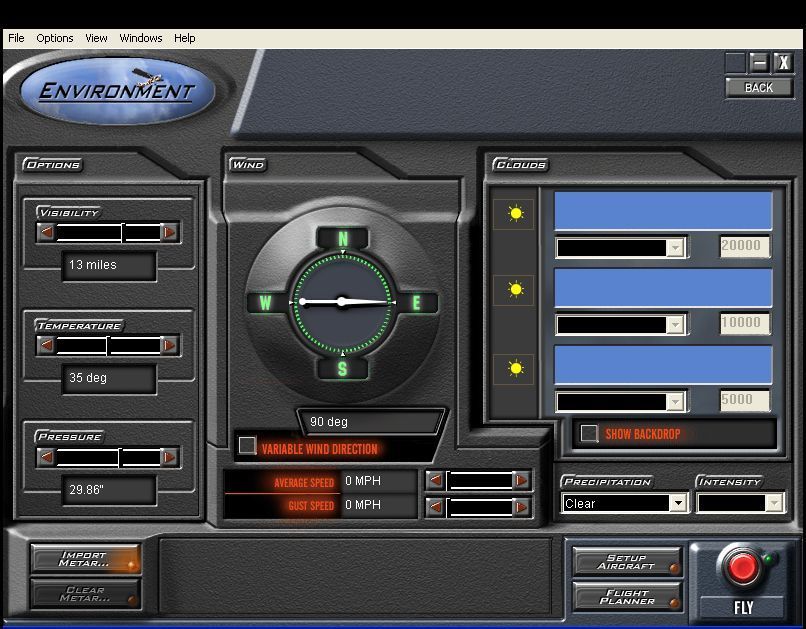Raise temperature with the right arrow
The width and height of the screenshot is (806, 629).
point(169,345)
